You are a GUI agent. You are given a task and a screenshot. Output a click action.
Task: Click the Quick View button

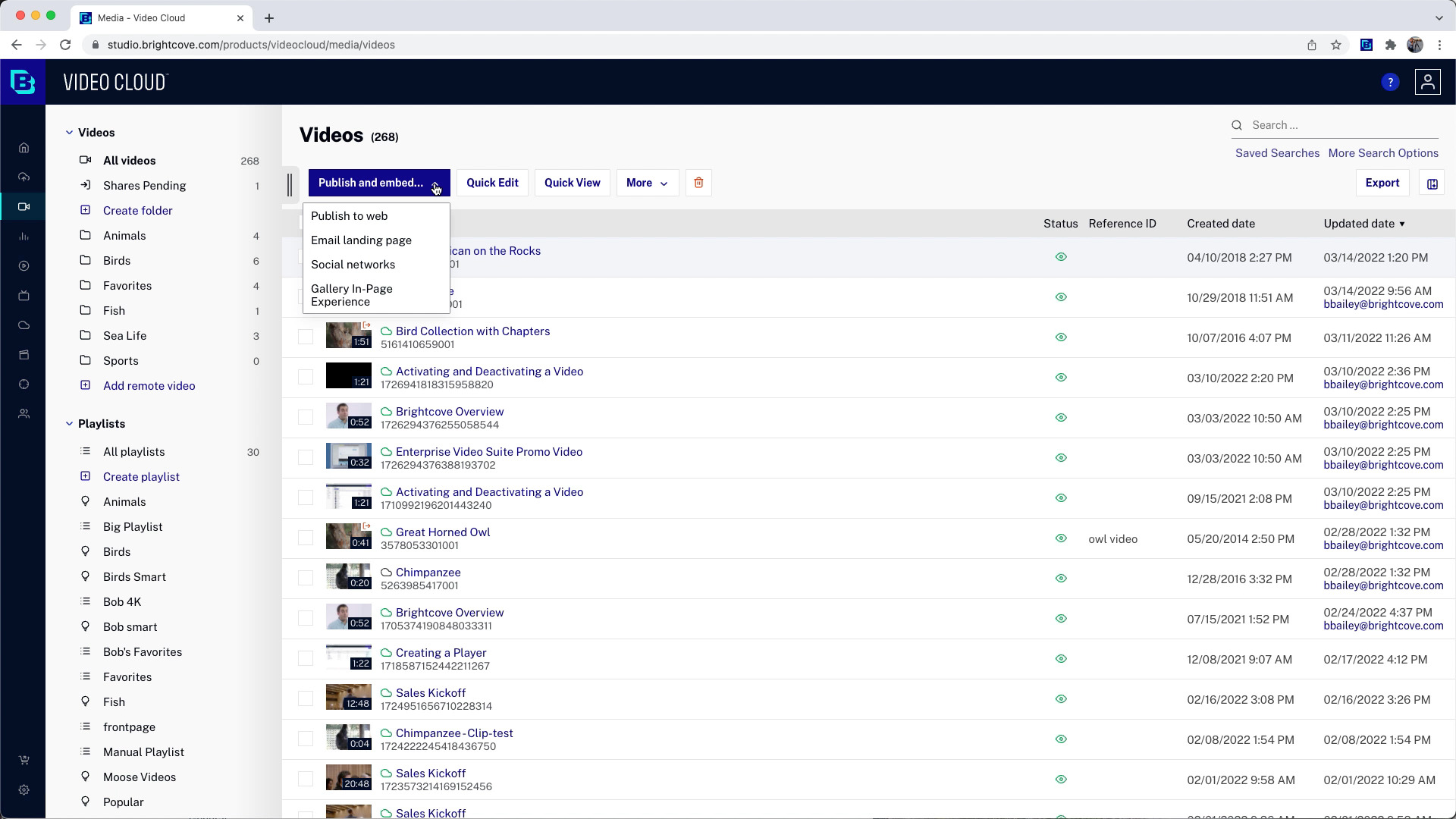point(572,183)
